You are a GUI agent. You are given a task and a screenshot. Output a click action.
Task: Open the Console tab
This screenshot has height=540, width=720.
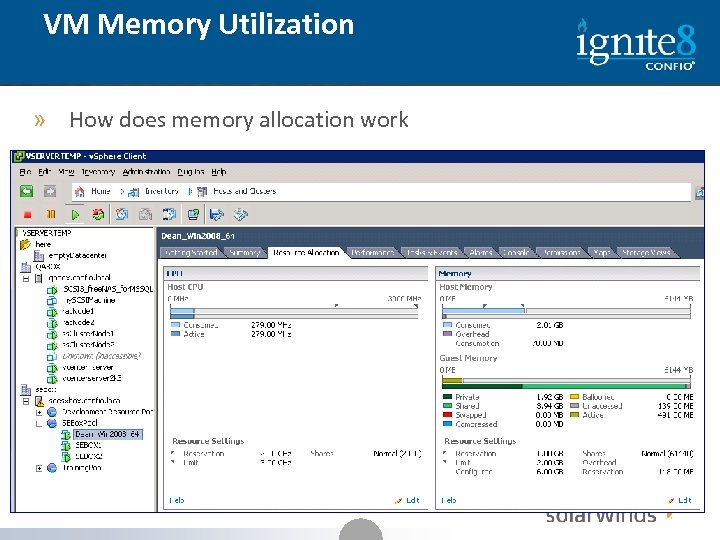(516, 253)
